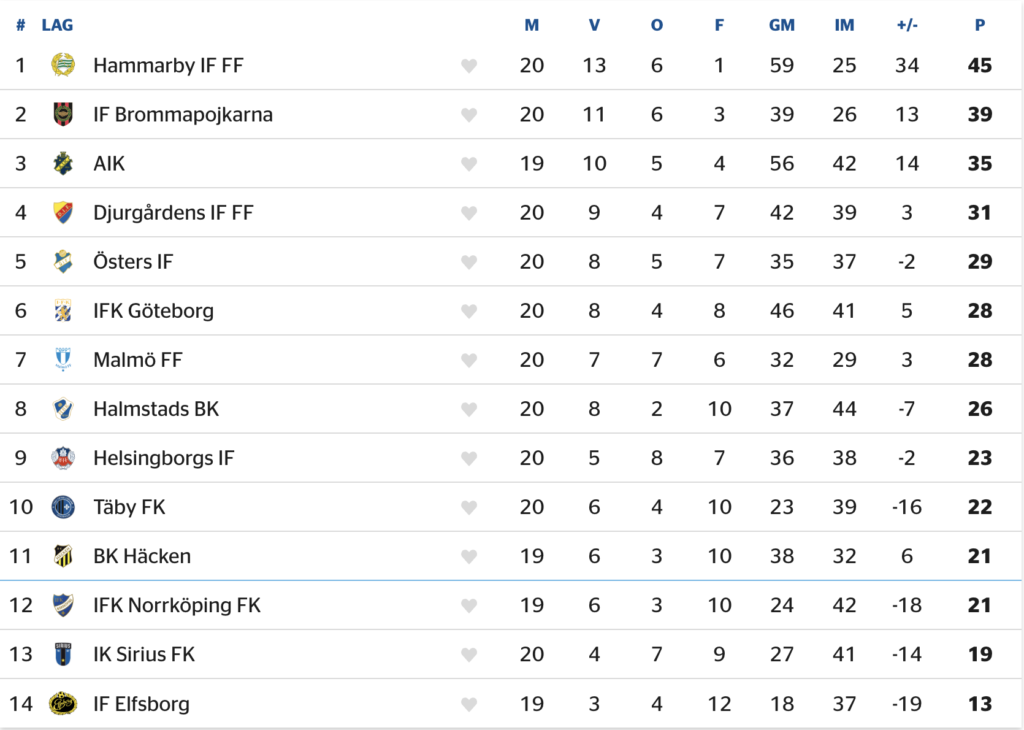Image resolution: width=1024 pixels, height=730 pixels.
Task: Toggle the heart for Östers IF
Action: [469, 262]
